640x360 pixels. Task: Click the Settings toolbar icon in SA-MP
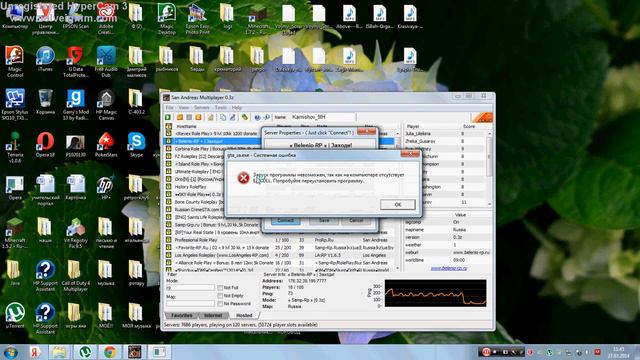coord(244,118)
